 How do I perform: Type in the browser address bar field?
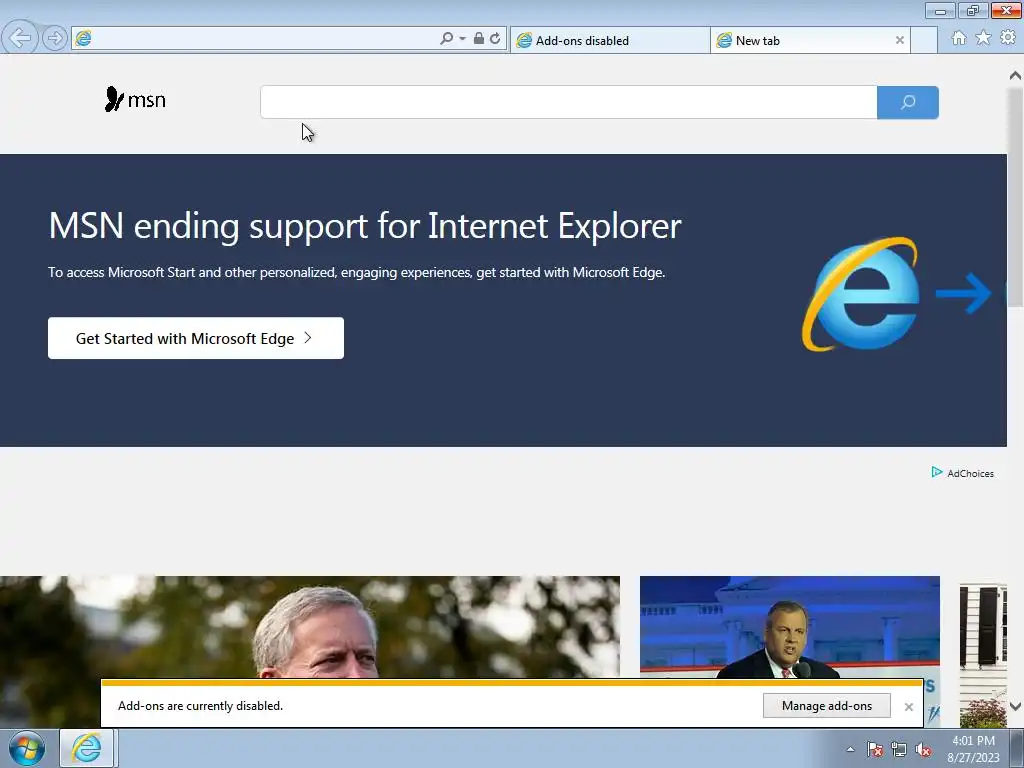tap(264, 39)
